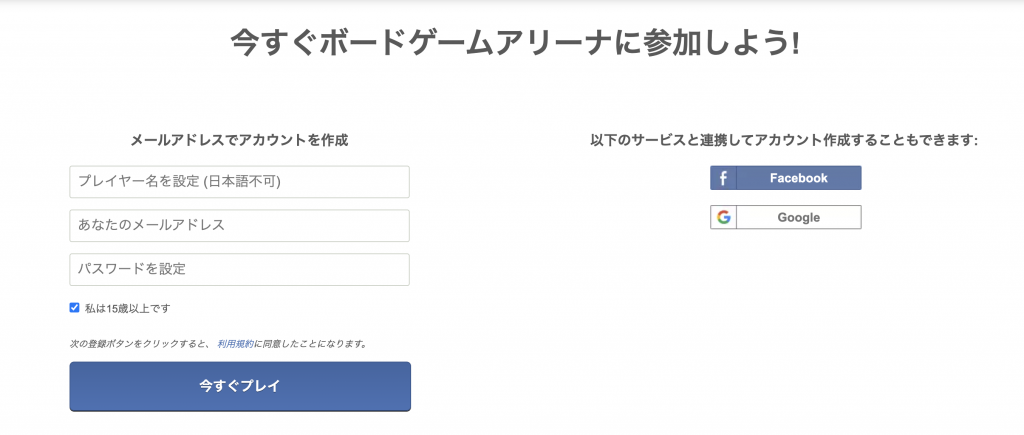Focus the プレイヤー名を設定 input field
Screen dimensions: 1024x435
tap(240, 182)
